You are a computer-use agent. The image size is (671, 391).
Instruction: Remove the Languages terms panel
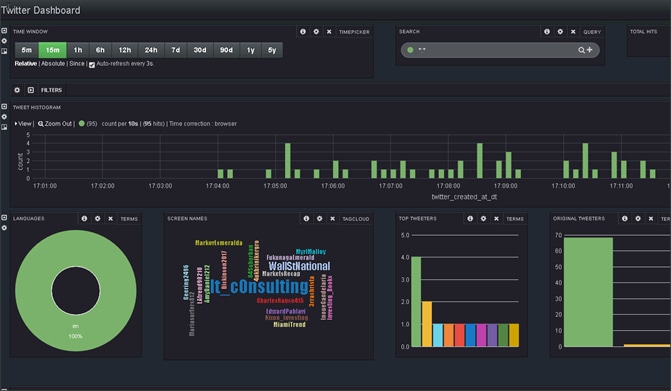click(x=110, y=219)
